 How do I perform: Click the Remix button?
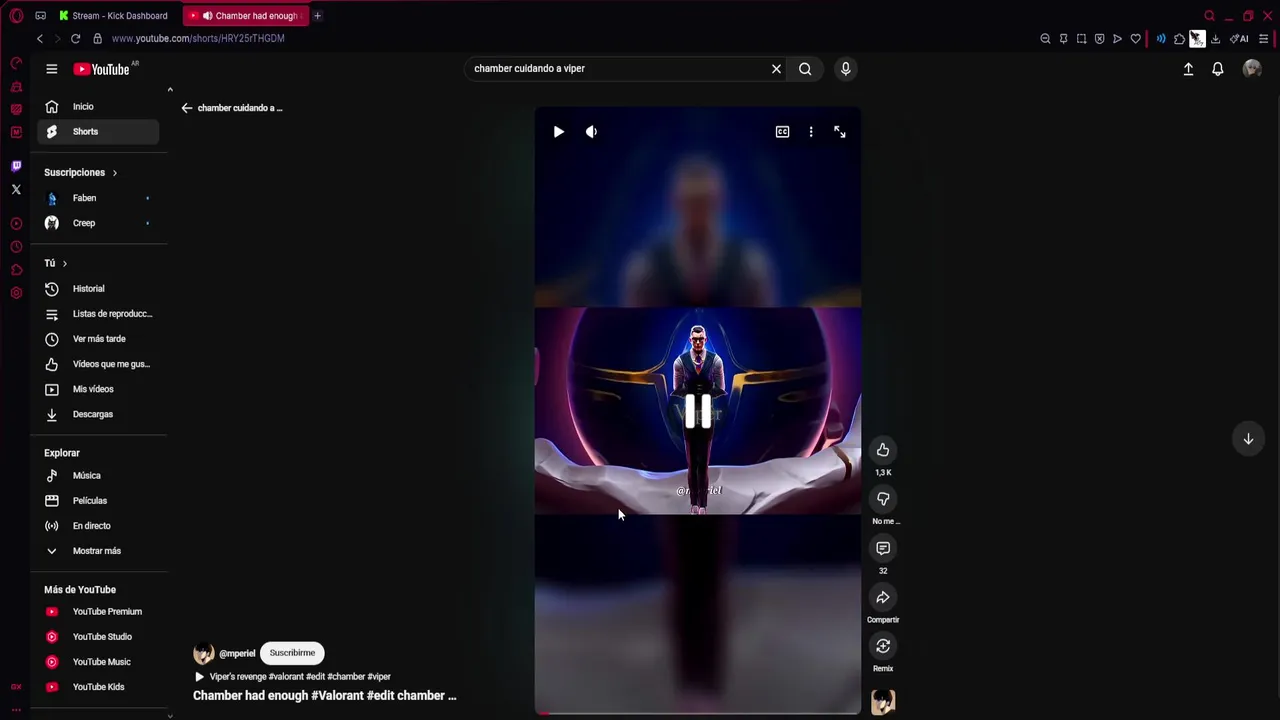[883, 646]
